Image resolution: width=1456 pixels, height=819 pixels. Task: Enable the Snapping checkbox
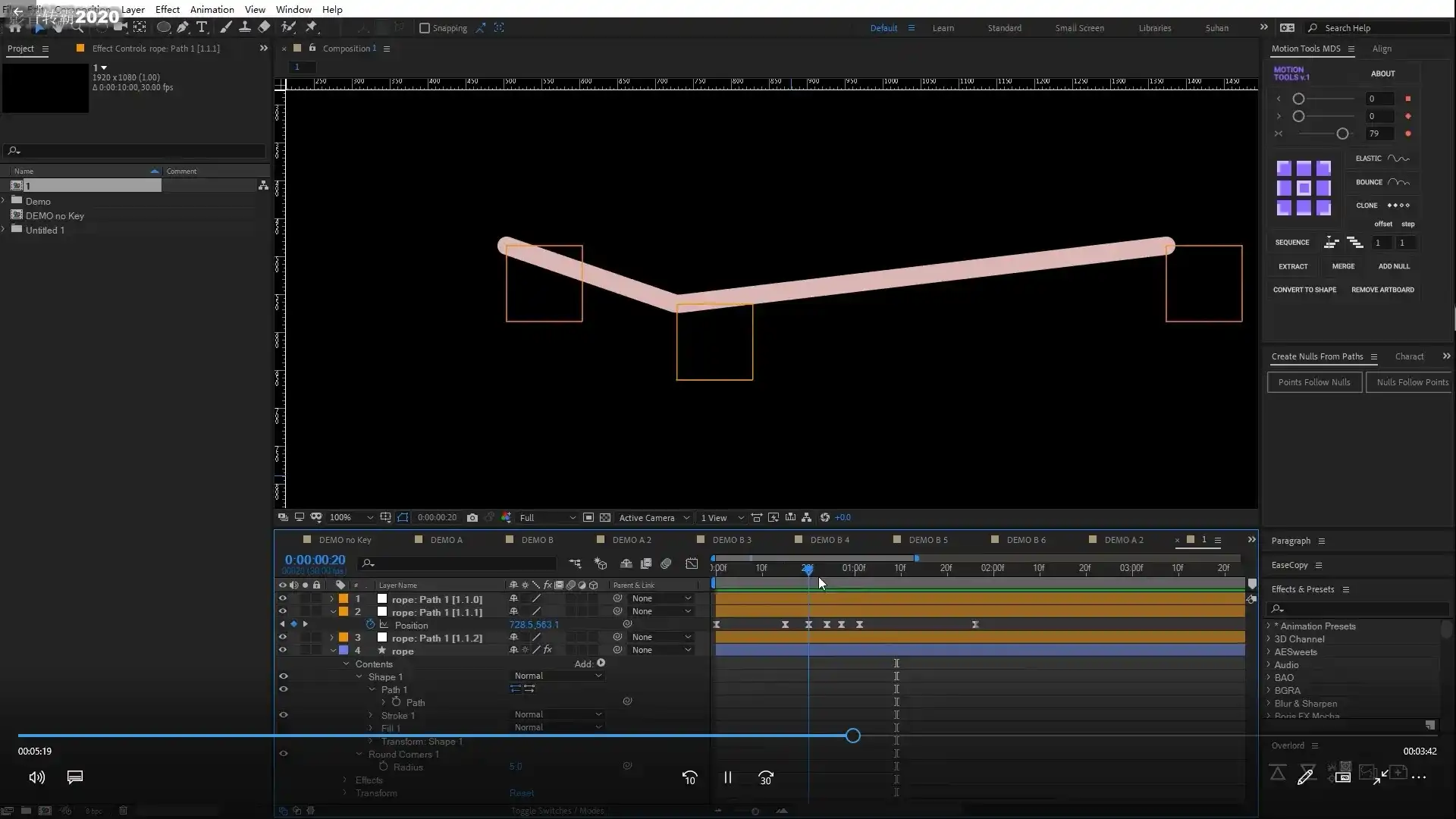coord(425,28)
